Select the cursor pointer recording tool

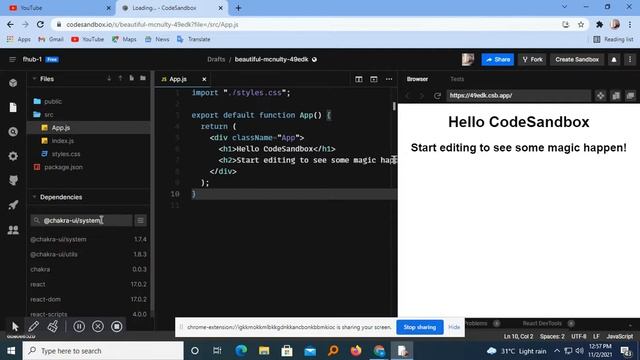point(15,326)
